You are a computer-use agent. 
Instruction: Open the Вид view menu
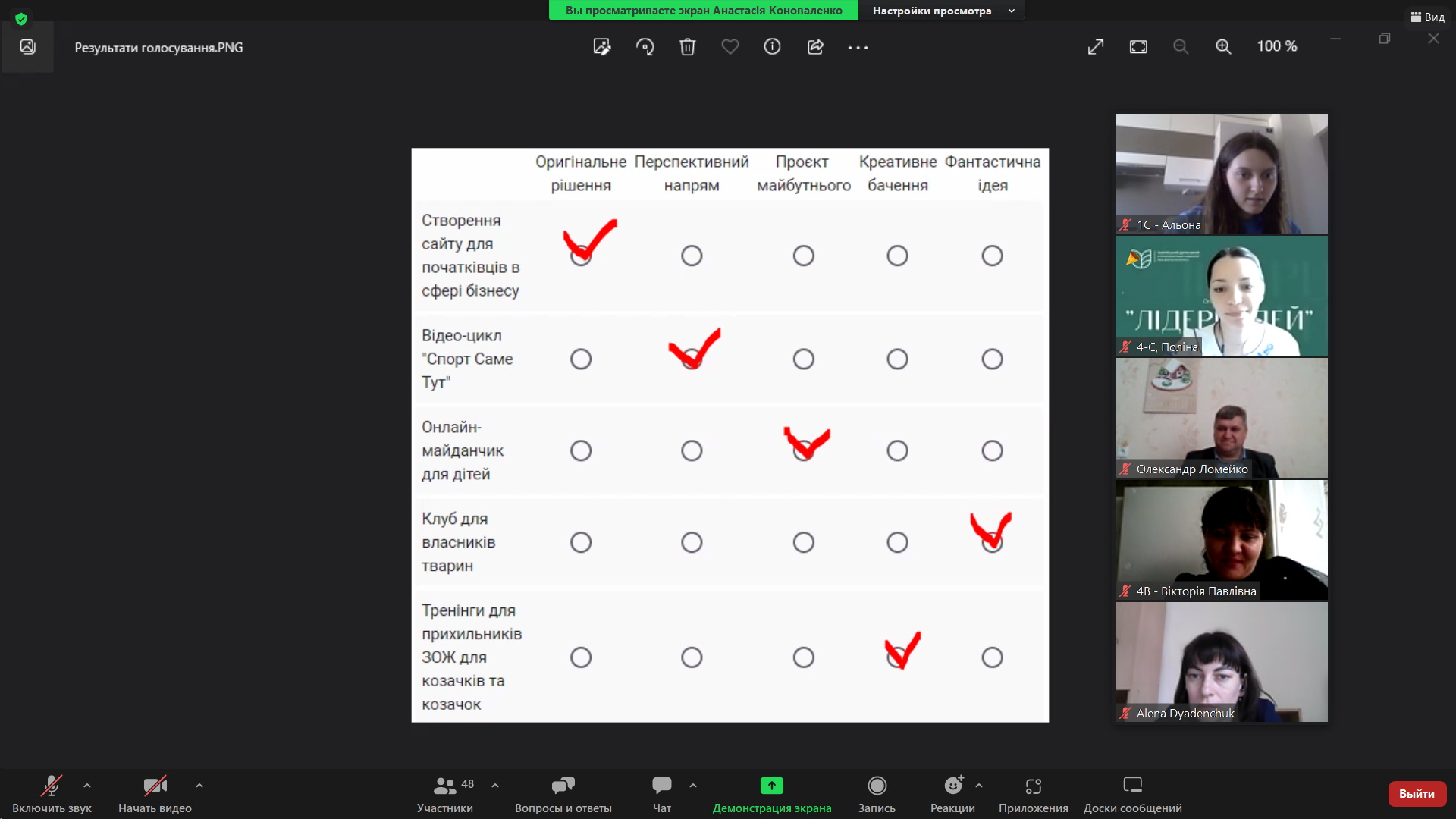pos(1427,17)
